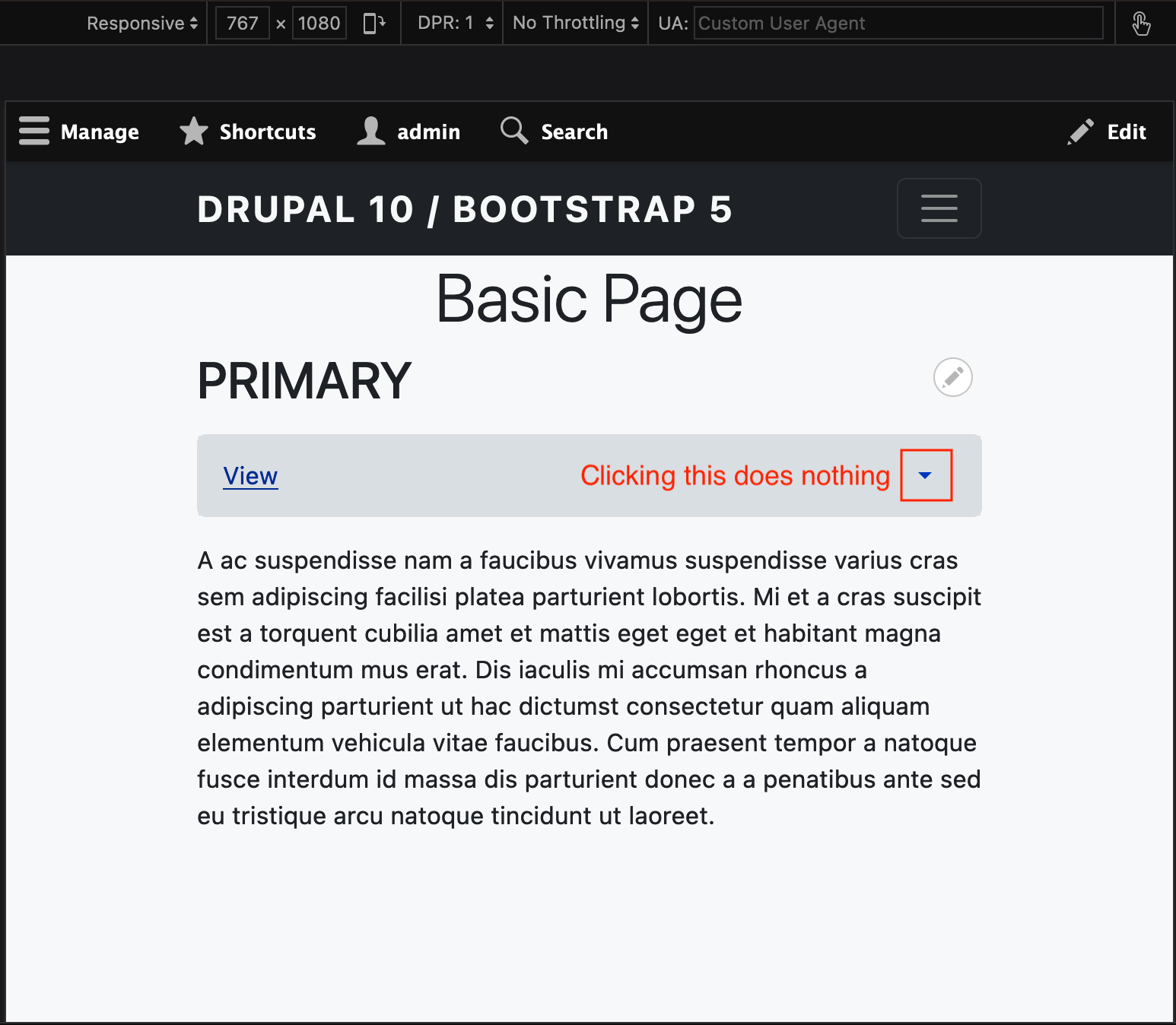Expand the highlighted caret beside Clicking this does nothing
Viewport: 1176px width, 1025px height.
pos(925,475)
